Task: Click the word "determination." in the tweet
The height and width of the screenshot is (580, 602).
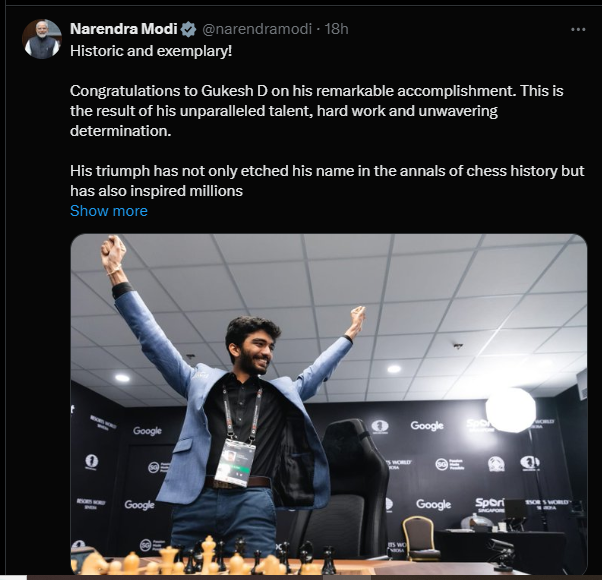Action: point(116,130)
